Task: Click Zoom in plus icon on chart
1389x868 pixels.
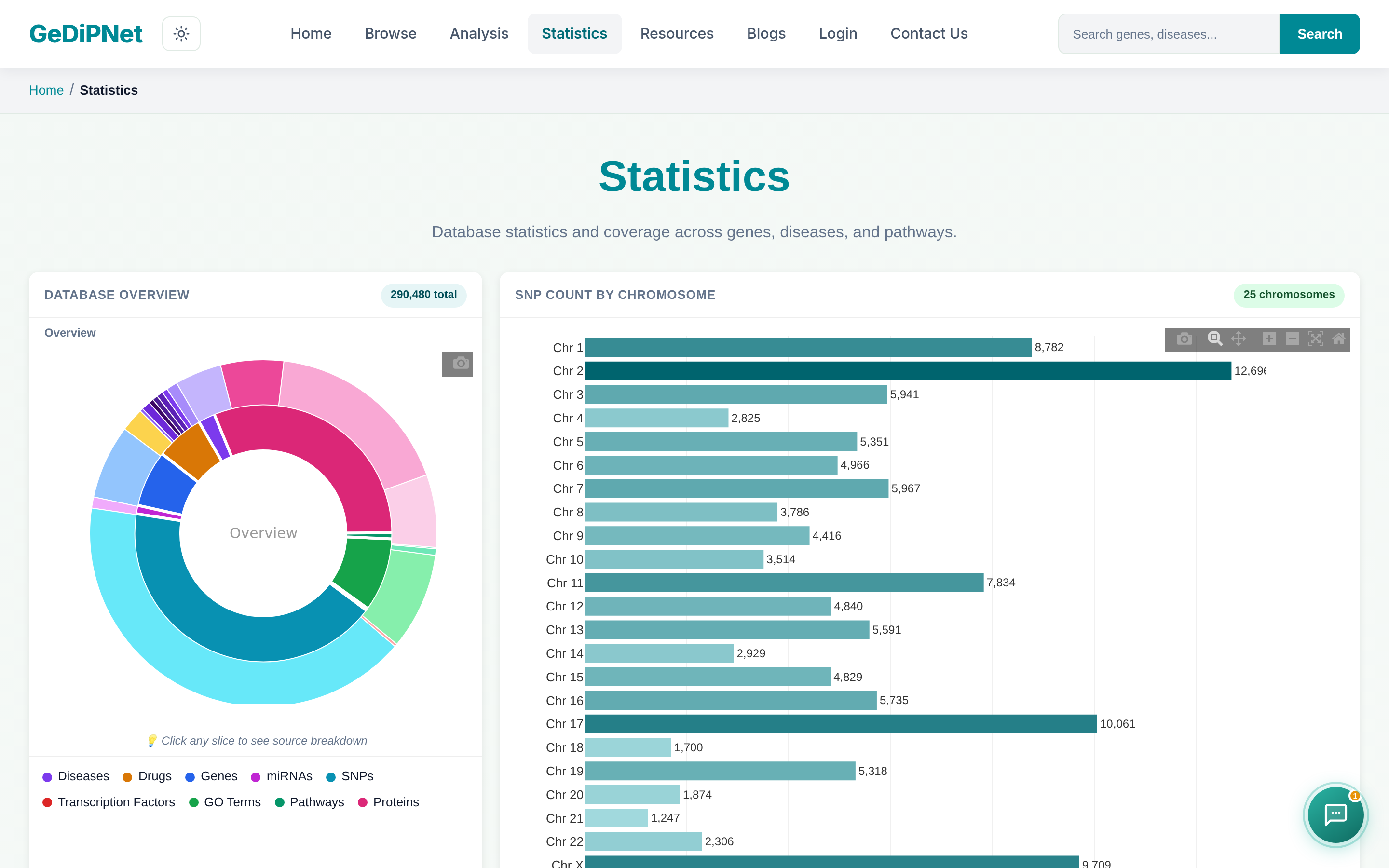Action: pyautogui.click(x=1269, y=339)
